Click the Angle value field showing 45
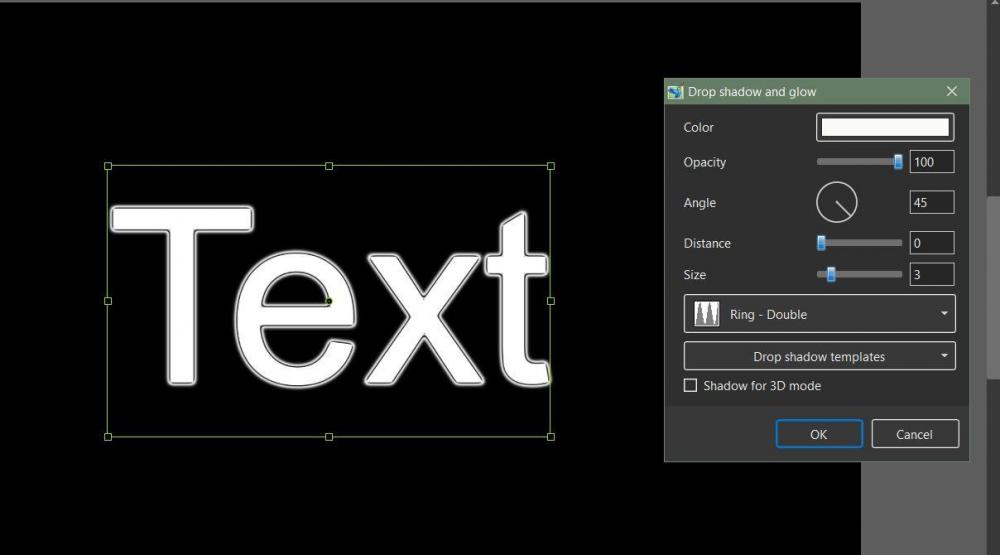Screen dimensions: 1000x555 point(932,202)
